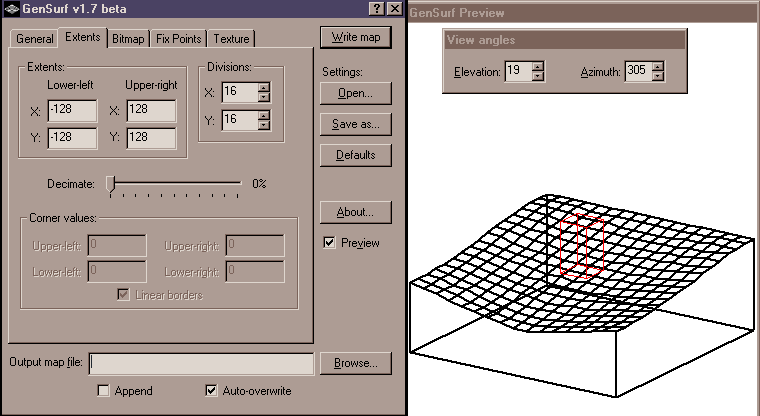Decrease Elevation with down arrow

coord(538,76)
